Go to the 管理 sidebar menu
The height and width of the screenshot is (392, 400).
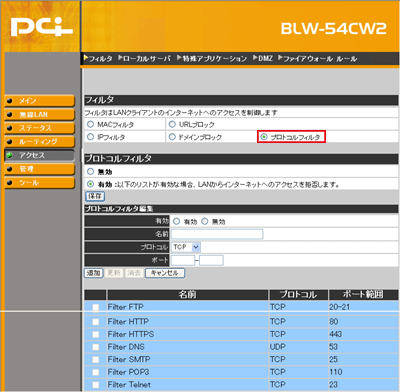[39, 169]
